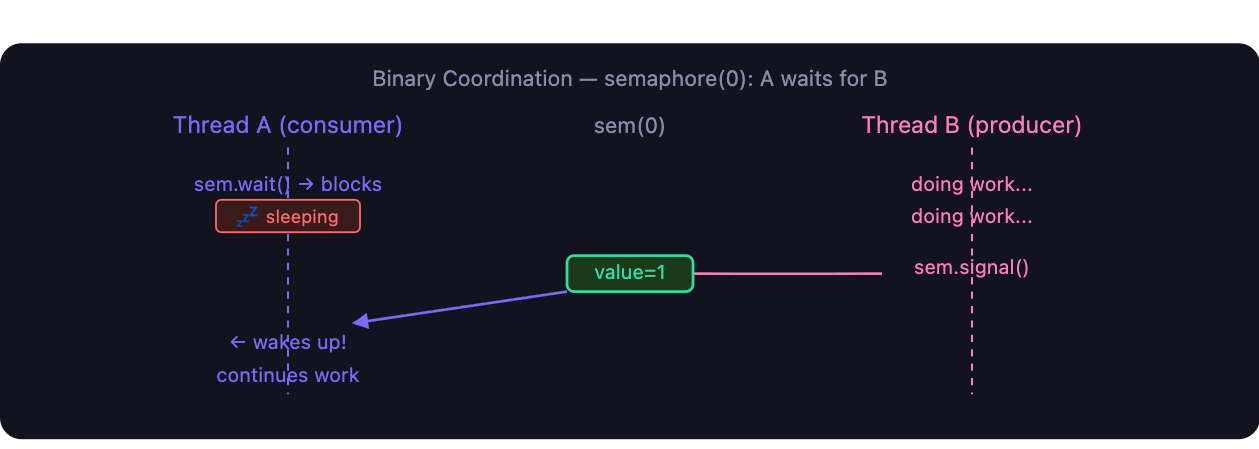Click the continues work text

tap(288, 375)
